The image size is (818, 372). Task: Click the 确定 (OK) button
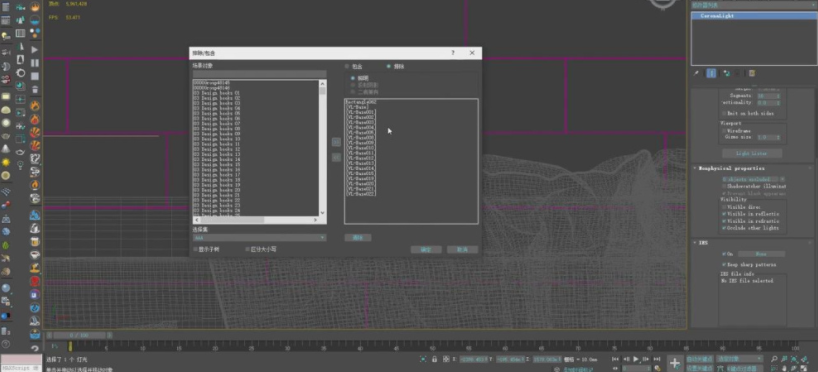tap(426, 250)
